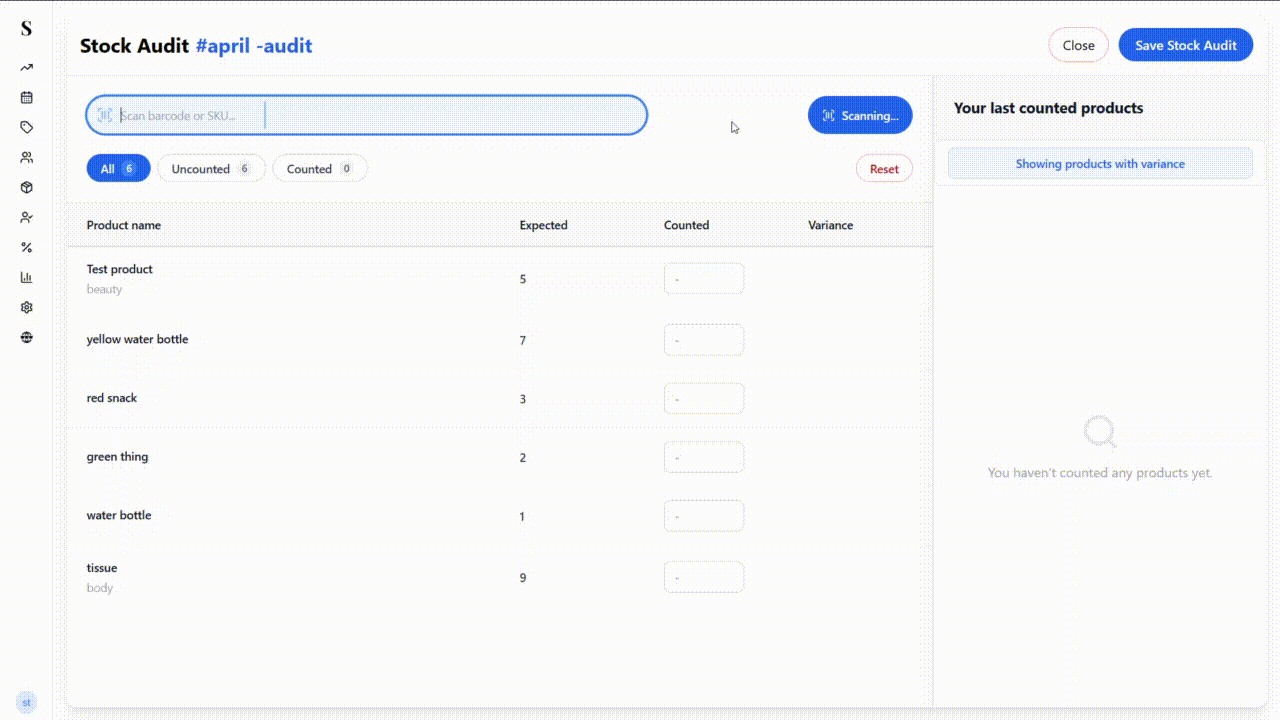Click the st user avatar at bottom left

coord(26,702)
